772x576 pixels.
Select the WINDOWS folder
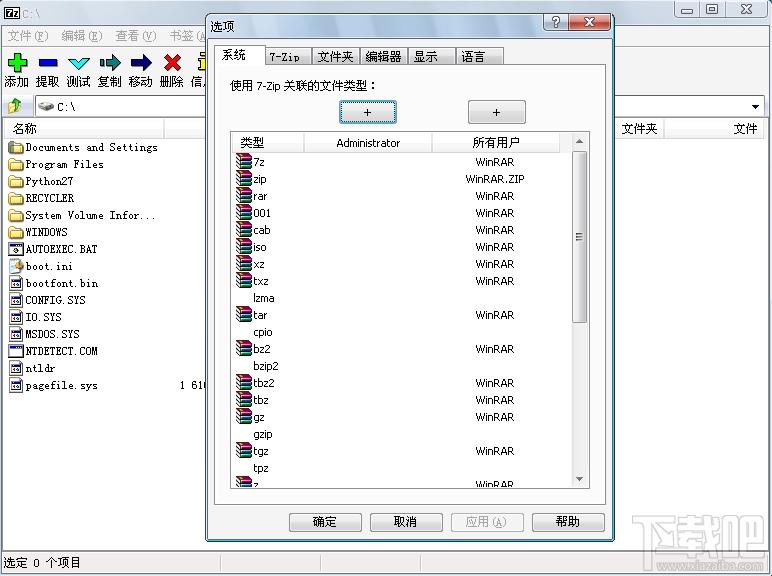coord(38,232)
